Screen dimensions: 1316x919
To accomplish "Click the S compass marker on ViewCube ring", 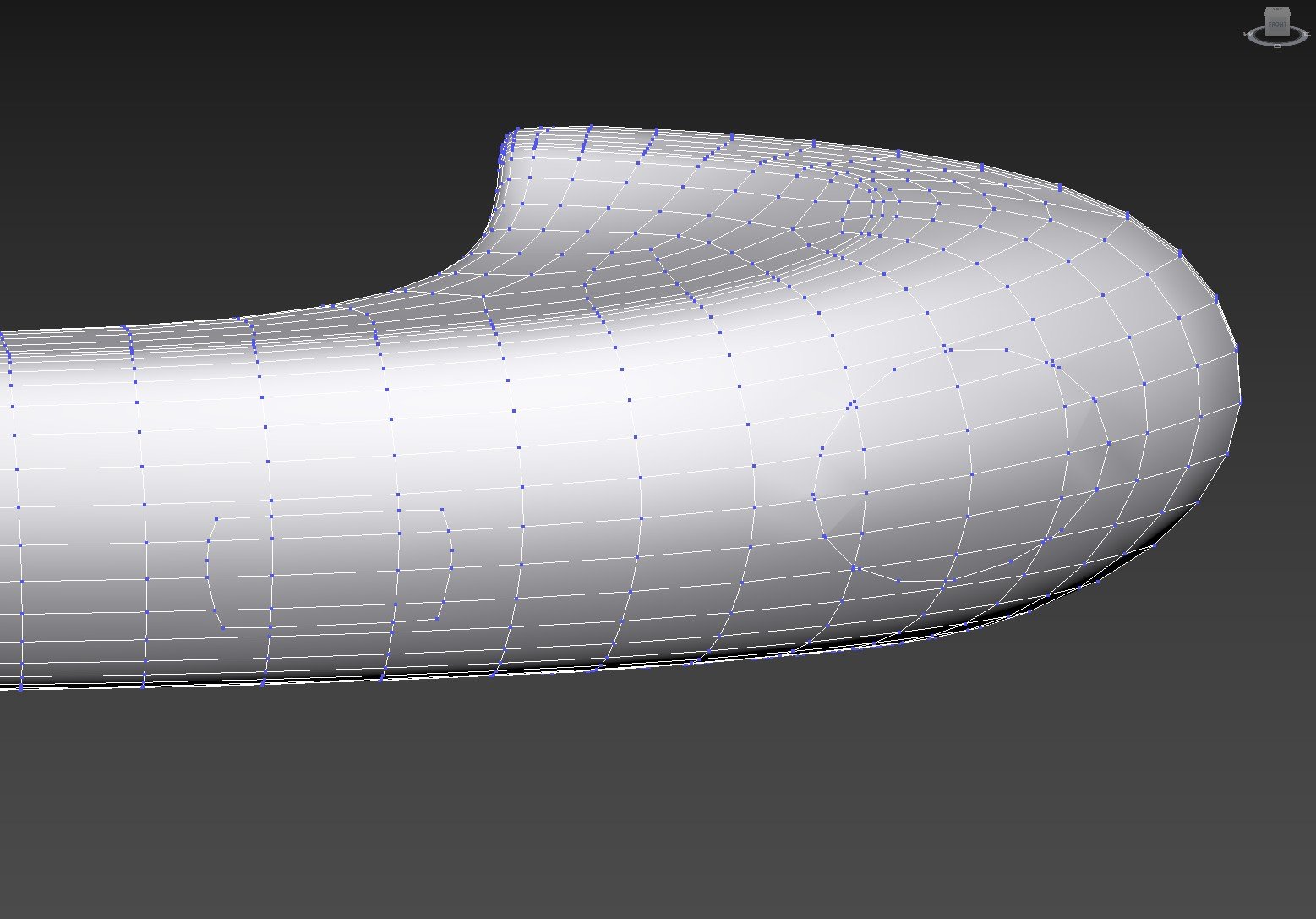I will pyautogui.click(x=1277, y=46).
